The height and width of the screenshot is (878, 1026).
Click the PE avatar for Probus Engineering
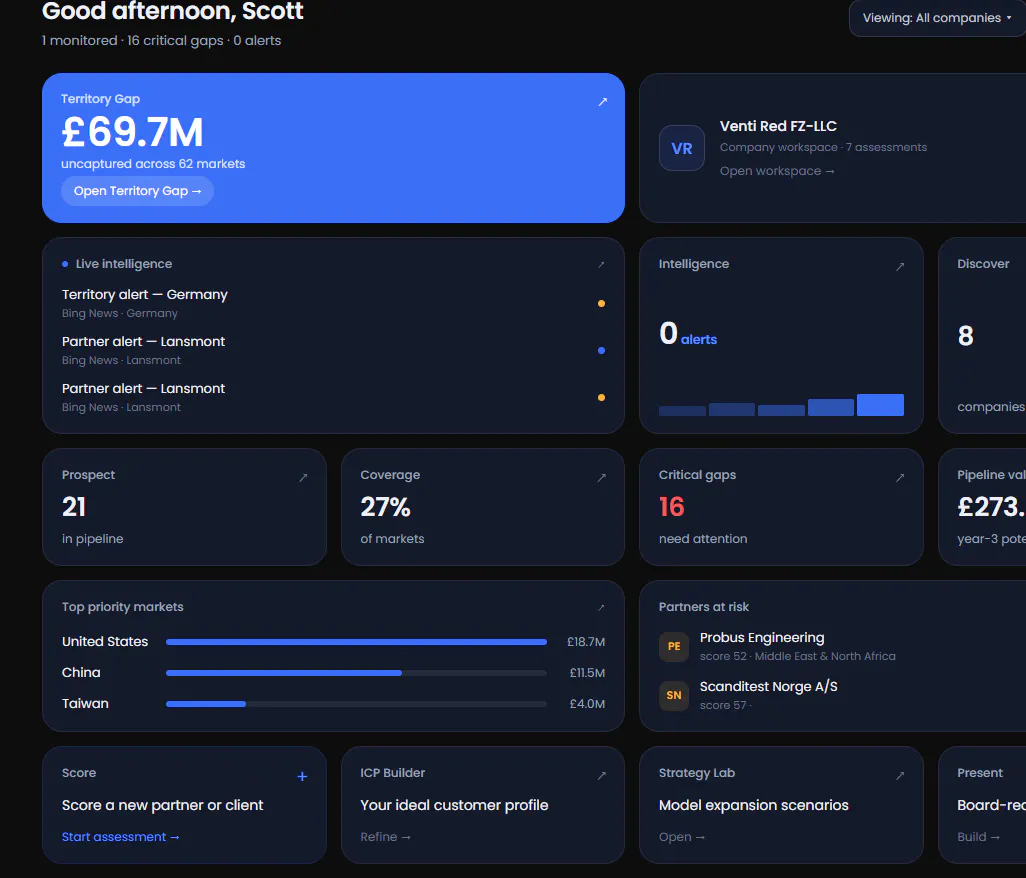(674, 646)
